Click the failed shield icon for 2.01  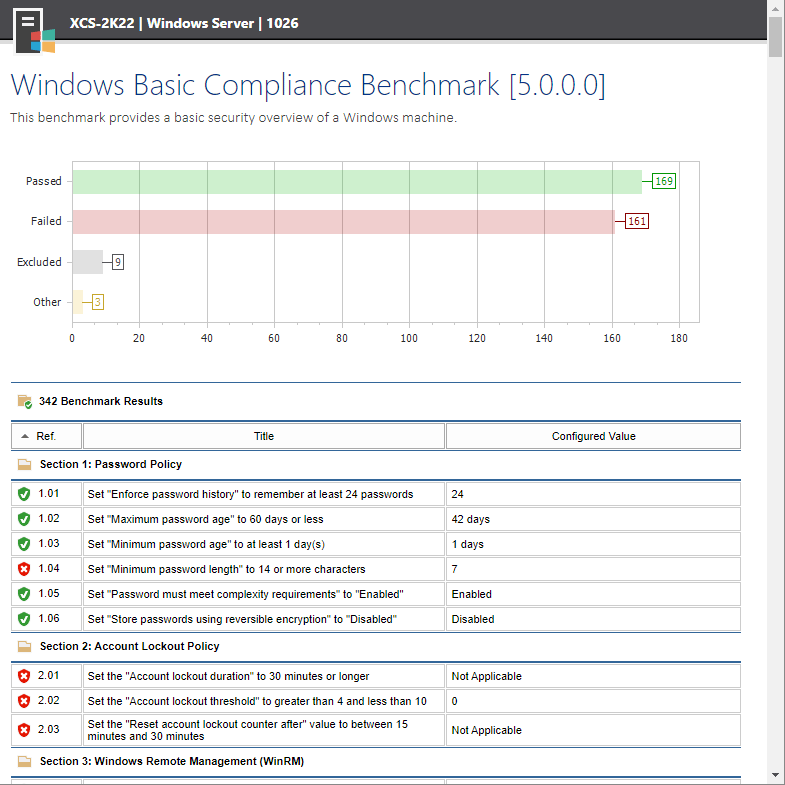(x=24, y=676)
